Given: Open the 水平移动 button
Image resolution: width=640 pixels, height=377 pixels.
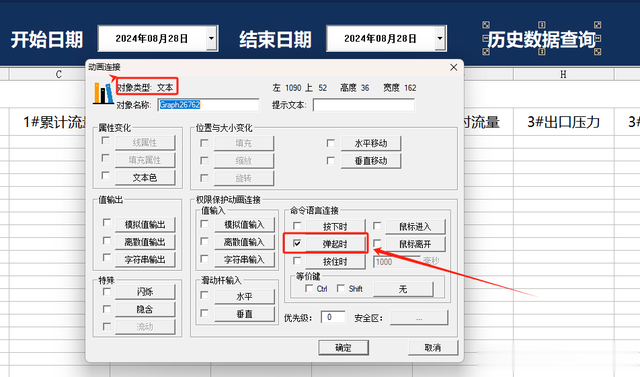Looking at the screenshot, I should 371,143.
